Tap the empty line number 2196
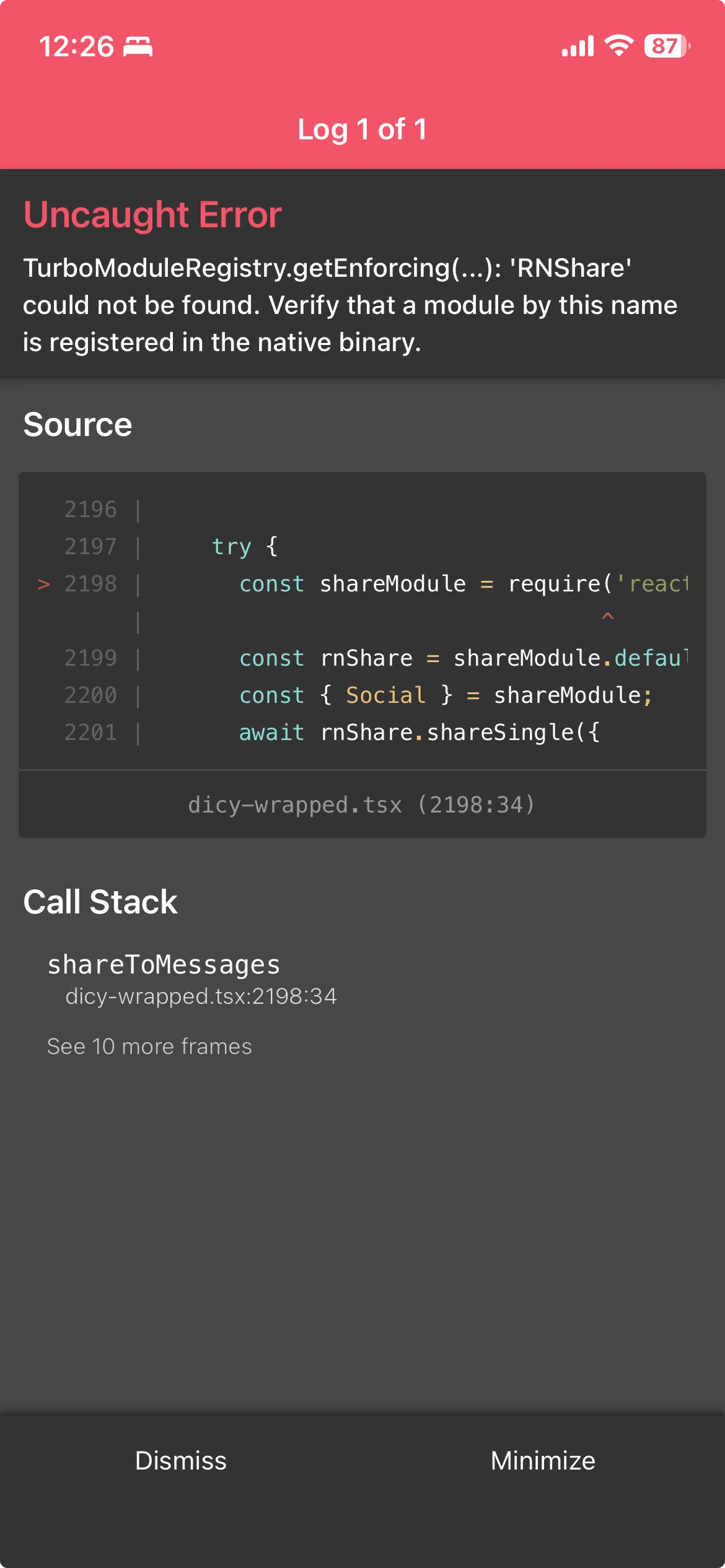The height and width of the screenshot is (1568, 725). click(90, 510)
